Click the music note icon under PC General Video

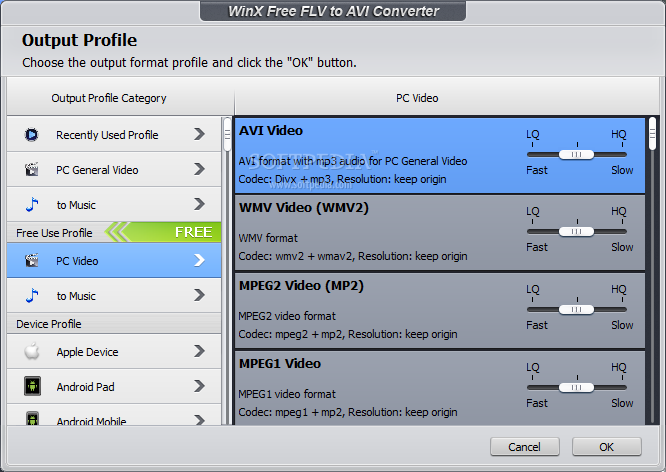32,204
